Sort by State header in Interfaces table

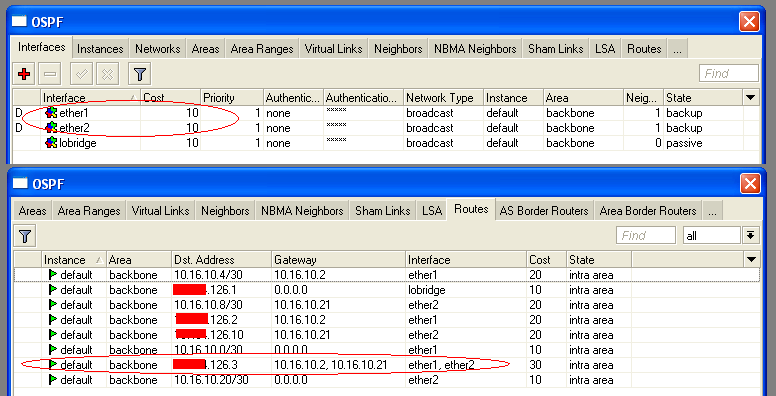click(x=703, y=98)
